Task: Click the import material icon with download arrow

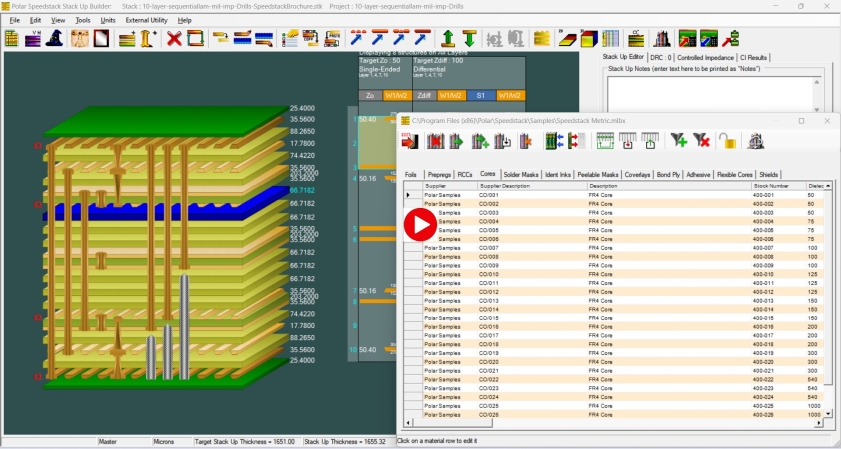Action: 503,141
